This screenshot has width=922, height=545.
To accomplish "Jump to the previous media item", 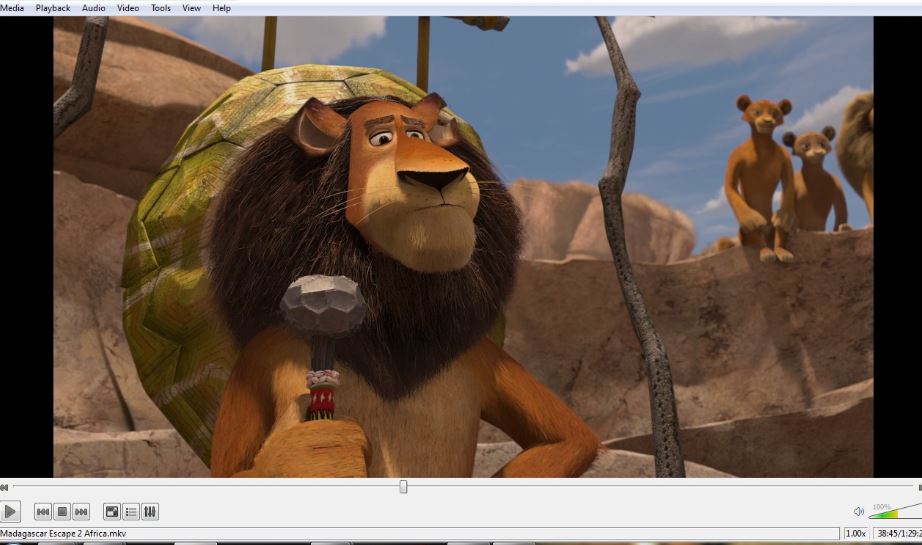I will point(43,512).
